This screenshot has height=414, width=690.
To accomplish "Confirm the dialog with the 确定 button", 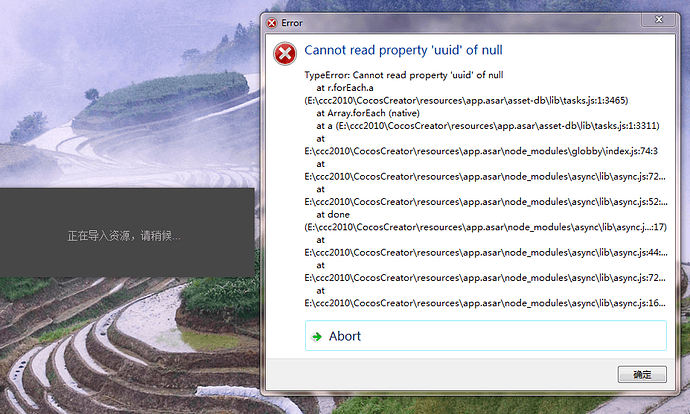I will 642,374.
